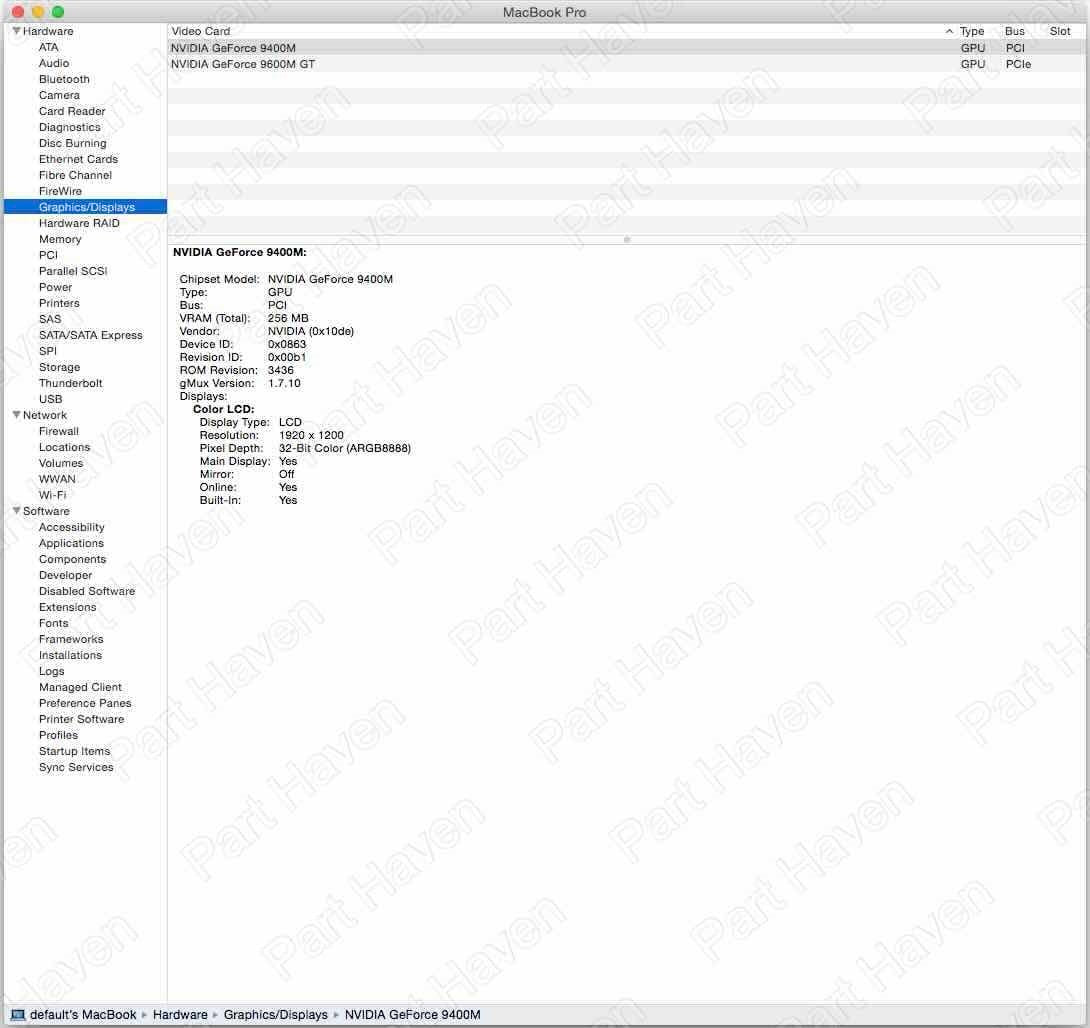Select PCI in the sidebar

click(49, 255)
